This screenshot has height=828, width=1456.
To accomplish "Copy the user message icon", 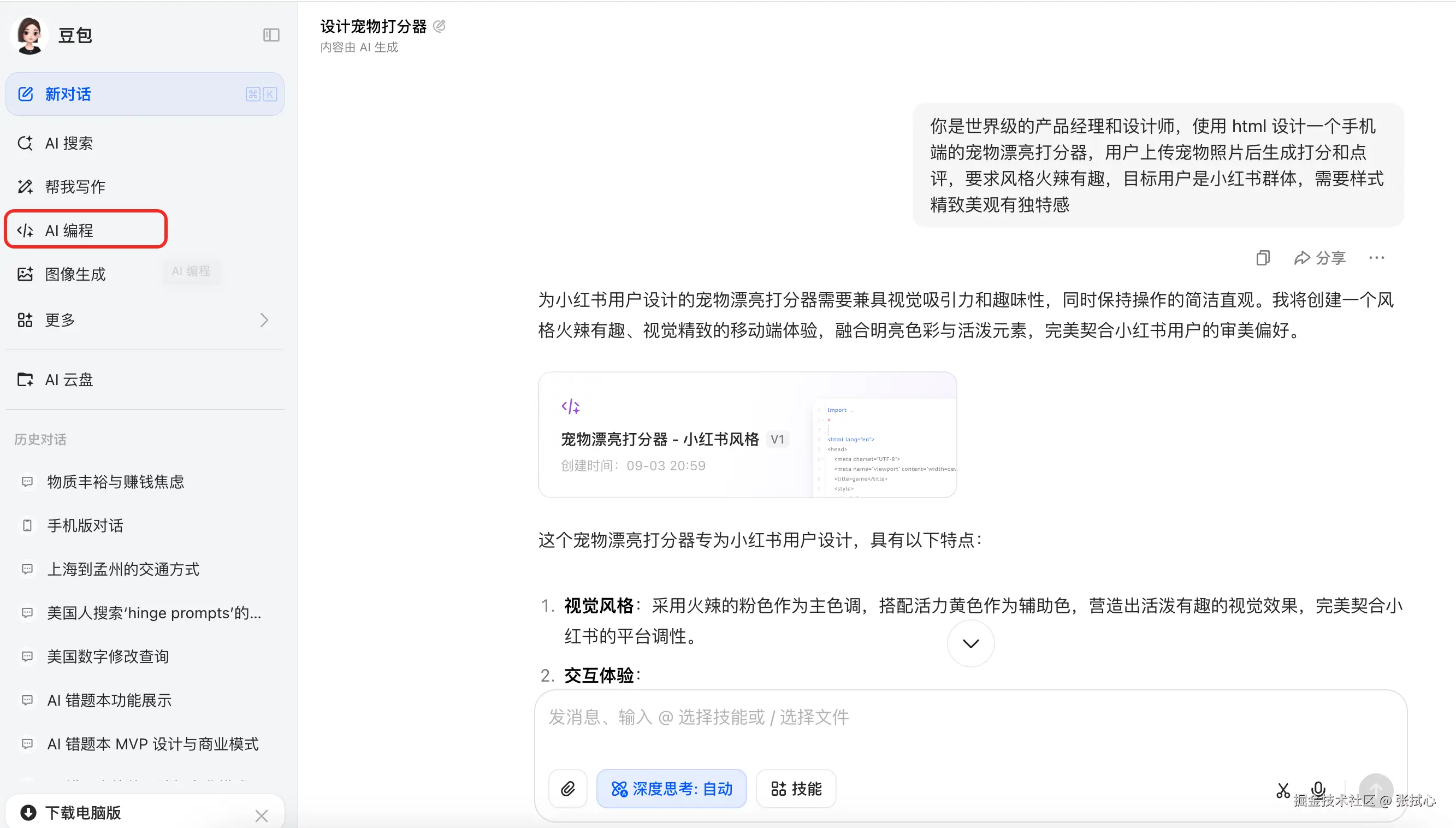I will point(1263,258).
